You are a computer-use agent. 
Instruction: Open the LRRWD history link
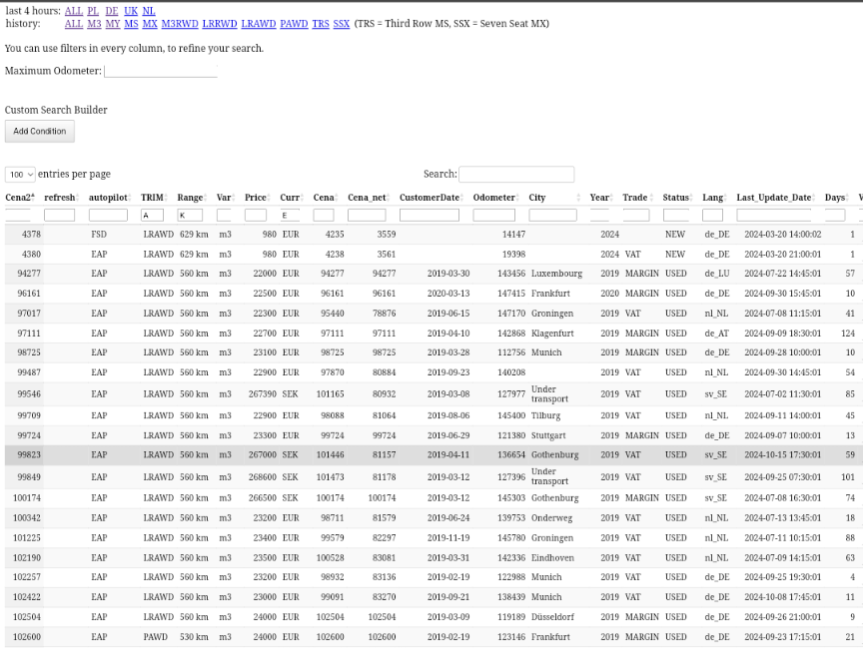pyautogui.click(x=220, y=24)
